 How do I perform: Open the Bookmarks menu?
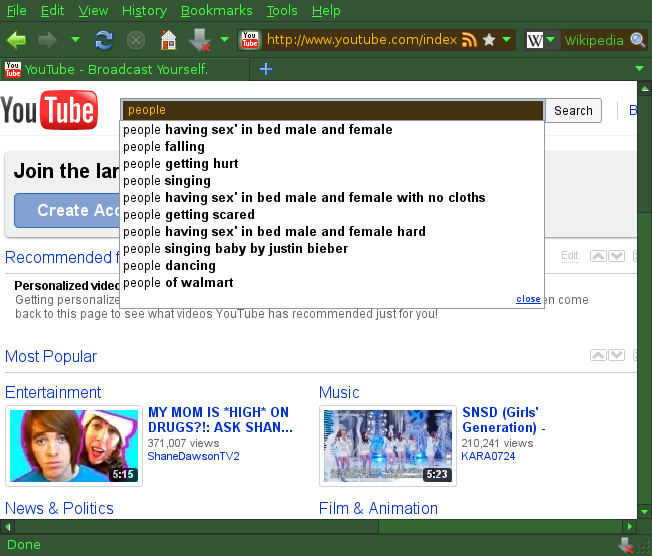coord(217,11)
